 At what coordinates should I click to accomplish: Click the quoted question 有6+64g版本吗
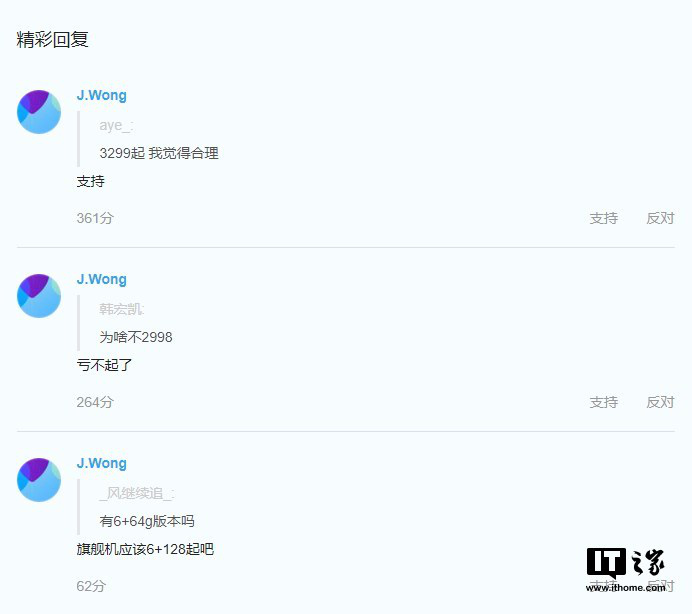coord(147,521)
